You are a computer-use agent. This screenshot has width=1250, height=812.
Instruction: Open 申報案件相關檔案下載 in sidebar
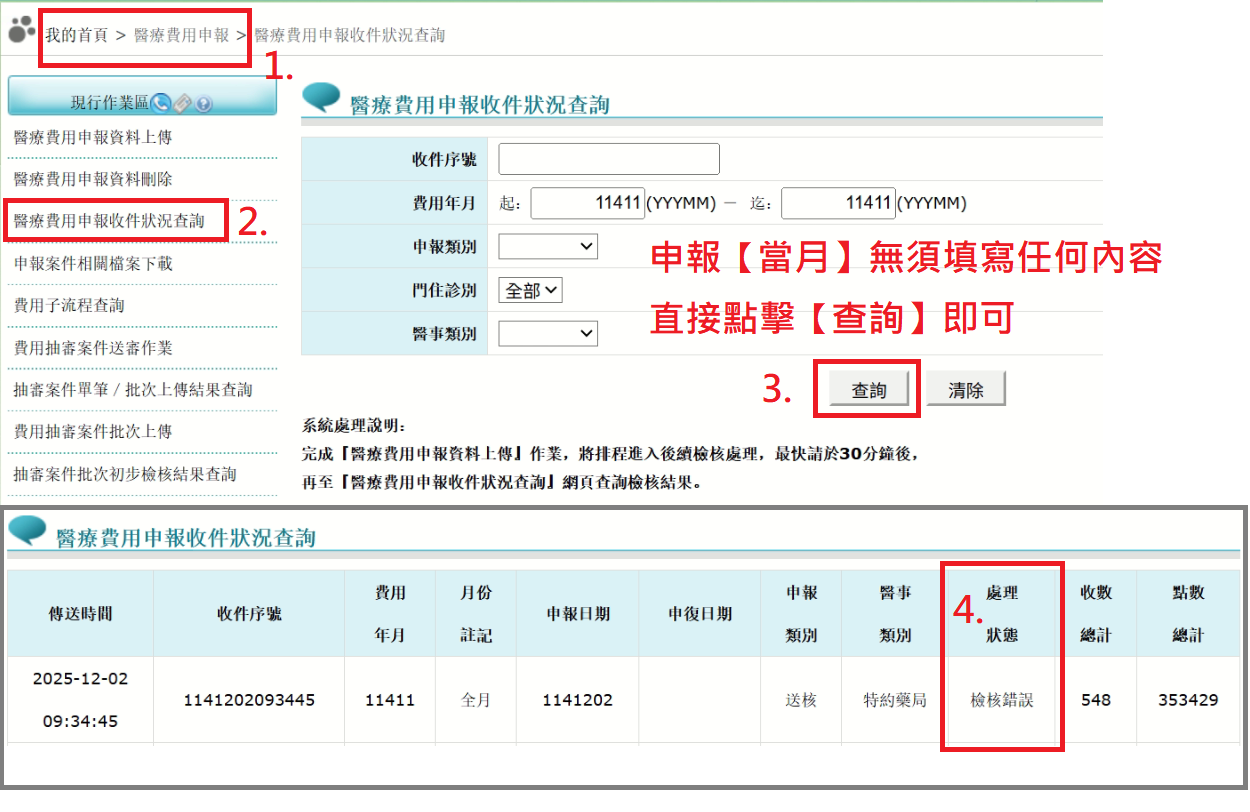[x=92, y=264]
